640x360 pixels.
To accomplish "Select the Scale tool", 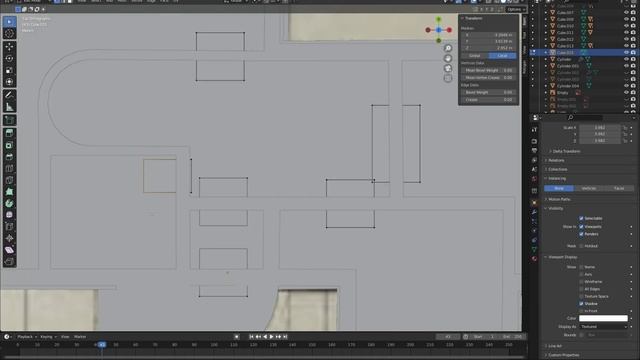I will coord(9,70).
